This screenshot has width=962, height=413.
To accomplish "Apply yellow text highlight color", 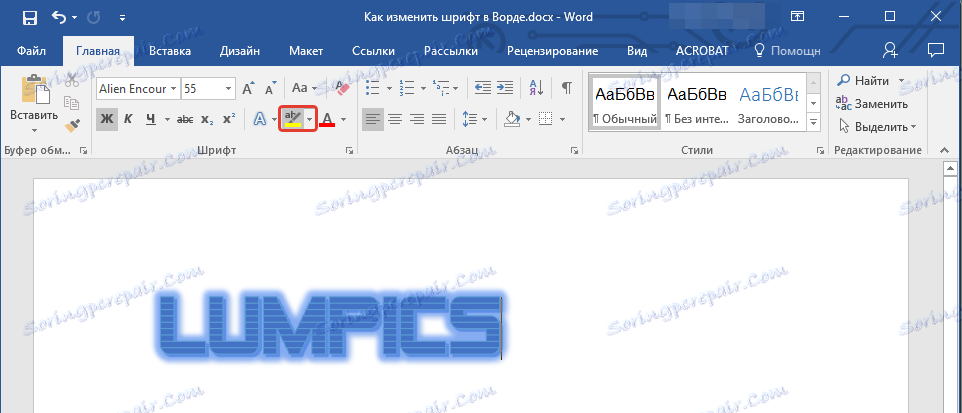I will 292,119.
